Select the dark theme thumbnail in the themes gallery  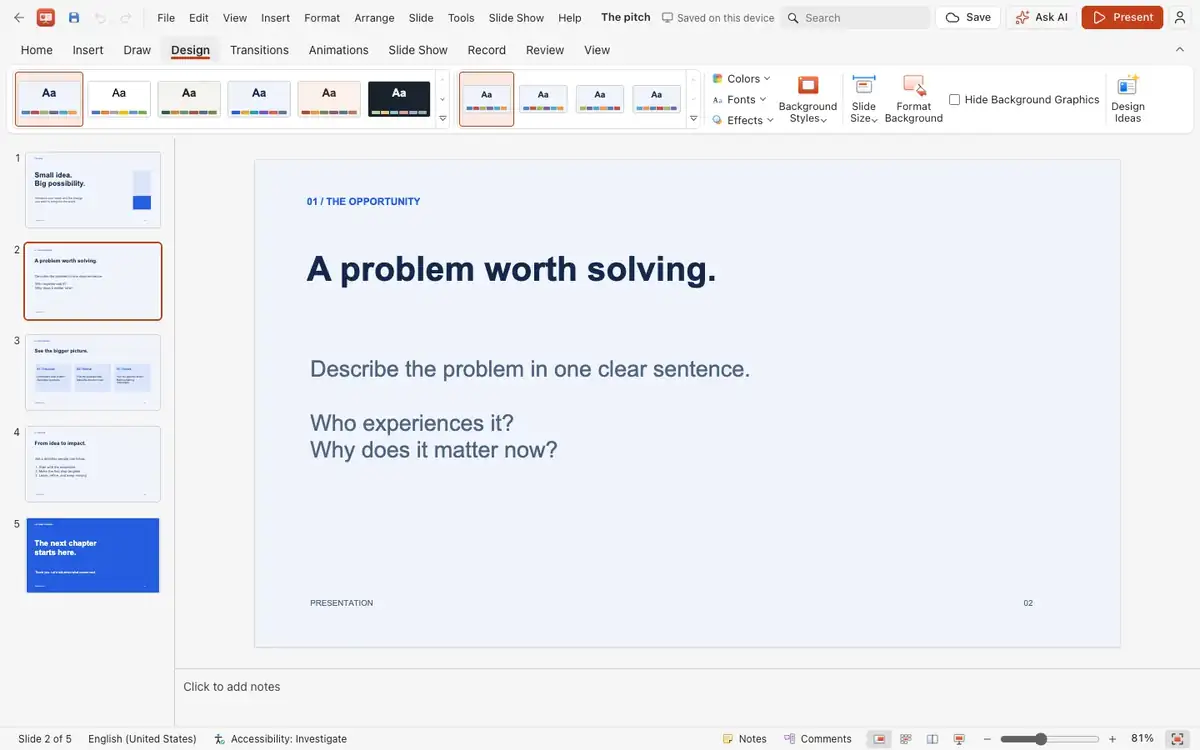(399, 99)
